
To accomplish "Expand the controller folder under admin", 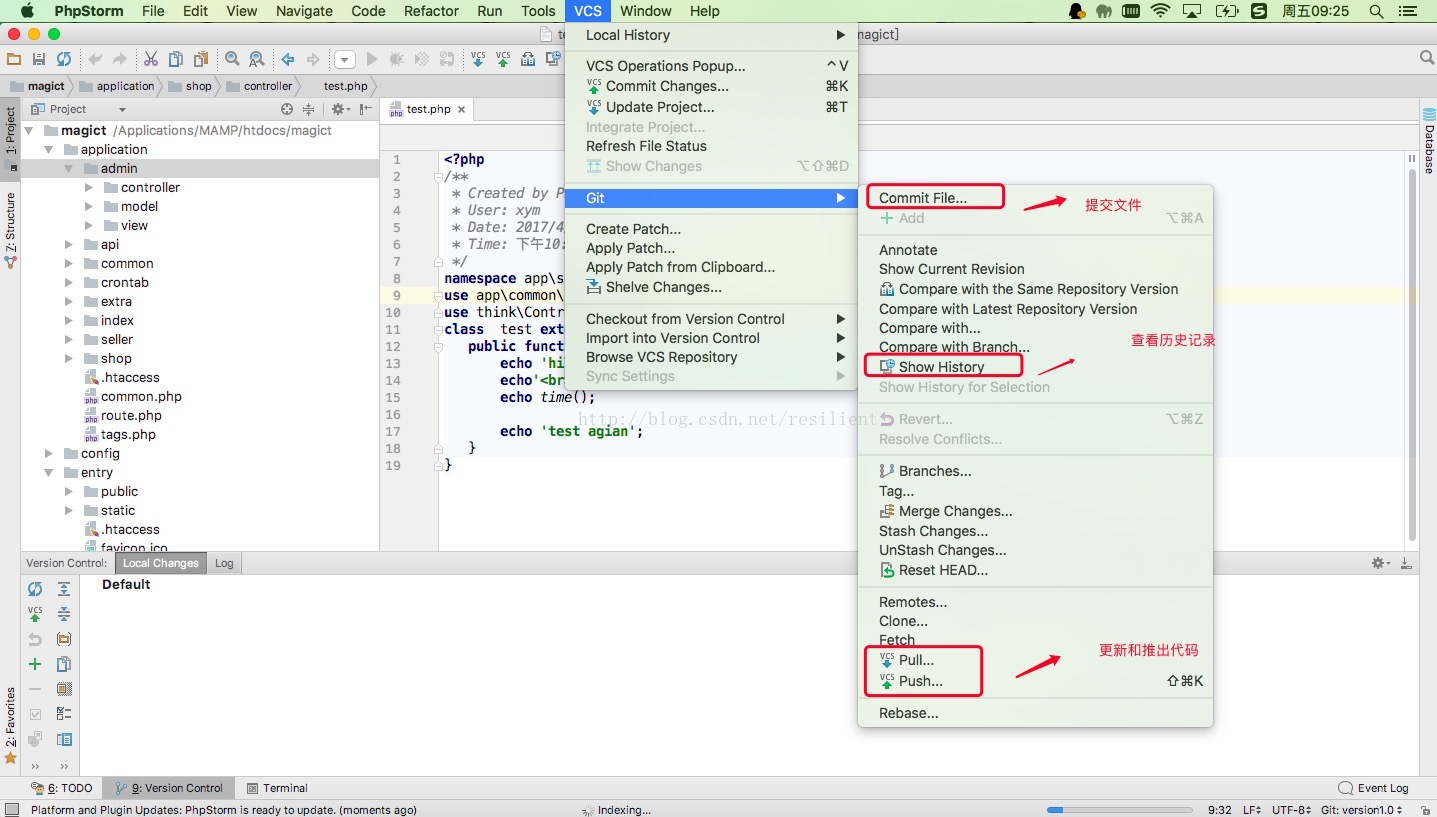I will point(89,188).
